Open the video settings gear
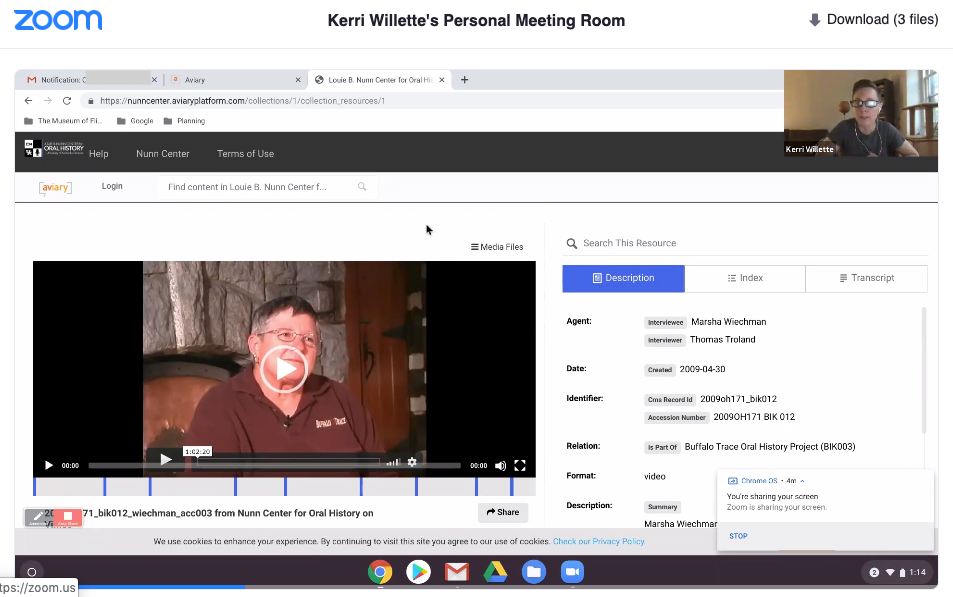 [x=412, y=462]
